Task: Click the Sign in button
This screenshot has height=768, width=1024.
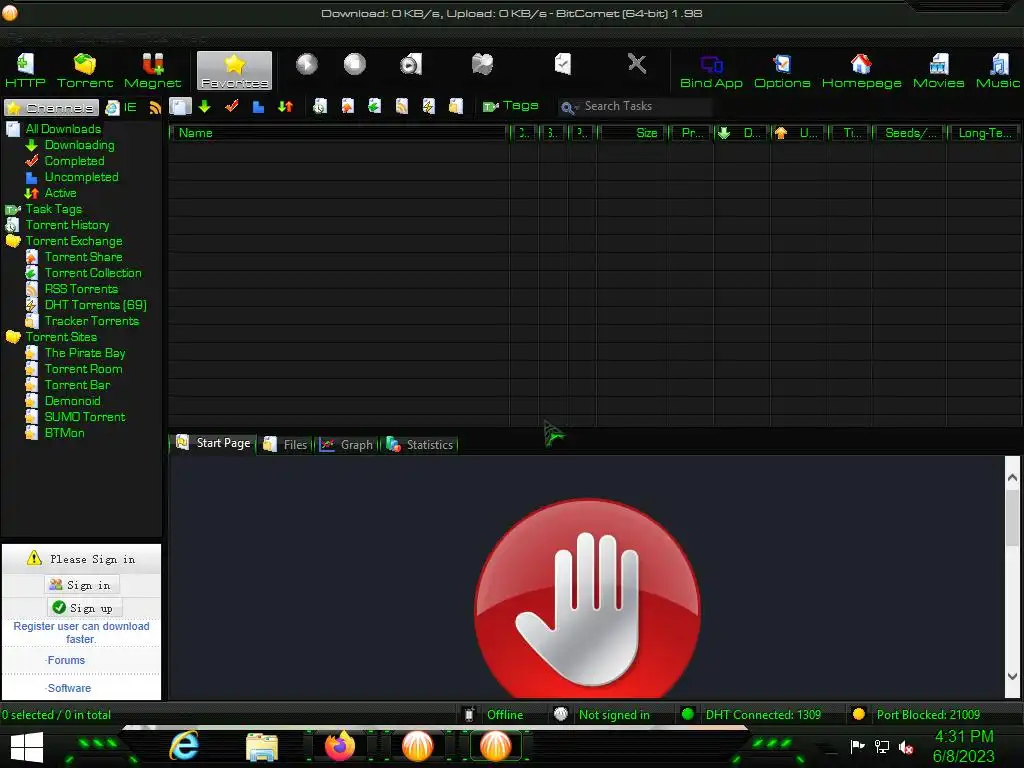Action: (82, 585)
